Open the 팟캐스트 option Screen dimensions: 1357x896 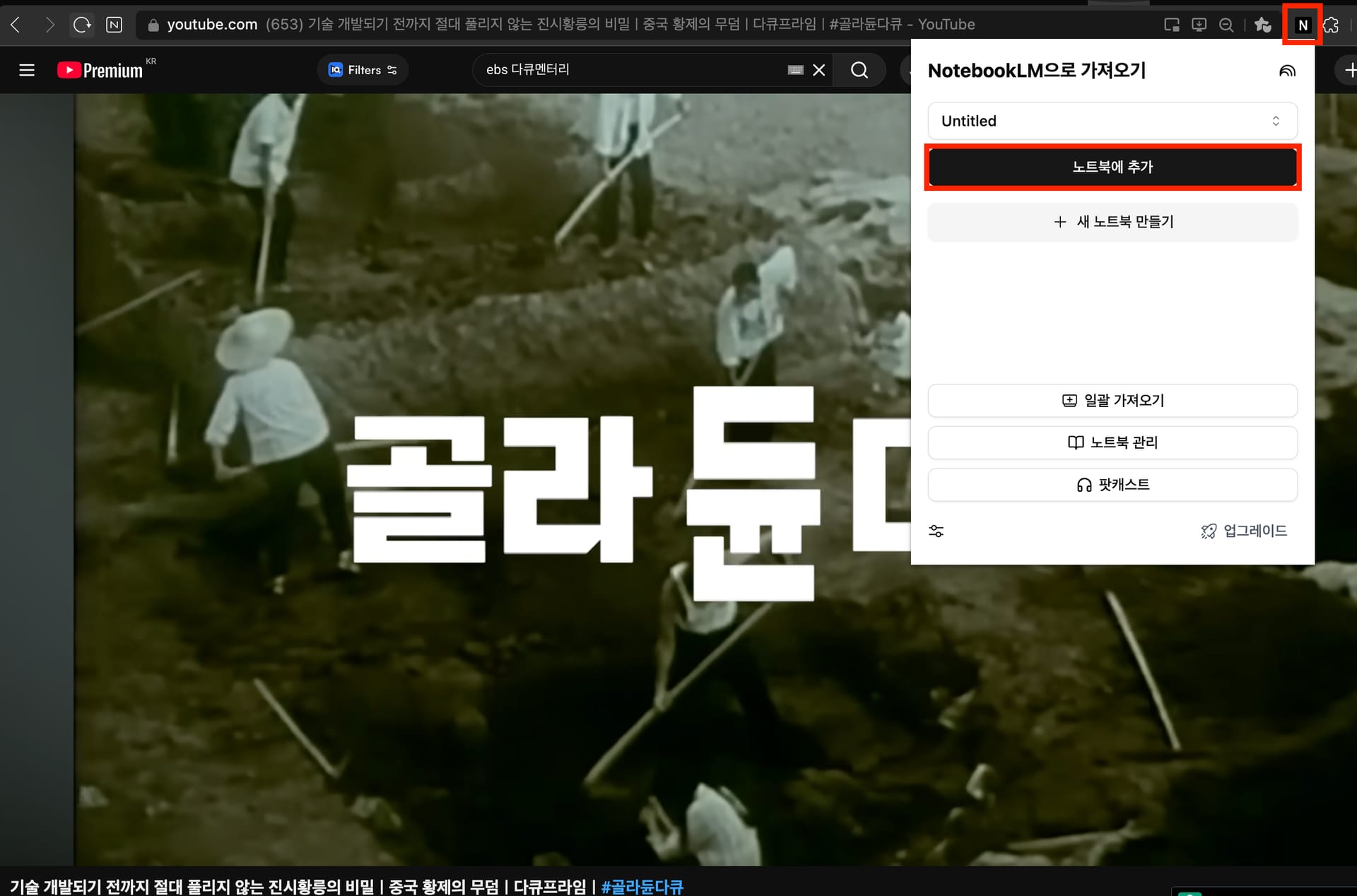(1112, 485)
